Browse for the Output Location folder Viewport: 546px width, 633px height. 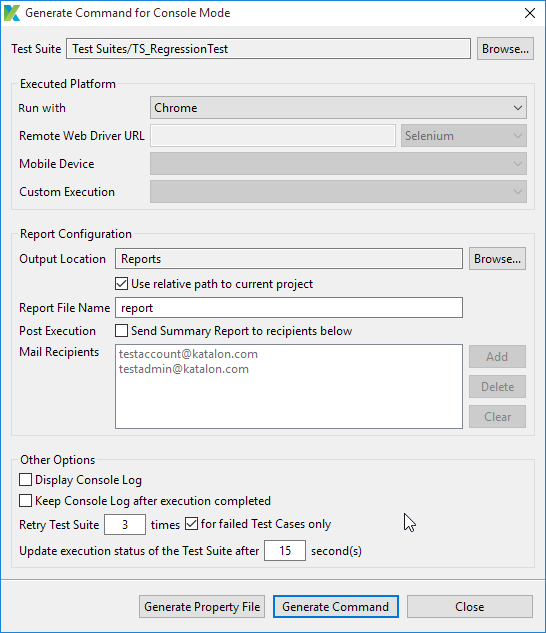[x=497, y=259]
